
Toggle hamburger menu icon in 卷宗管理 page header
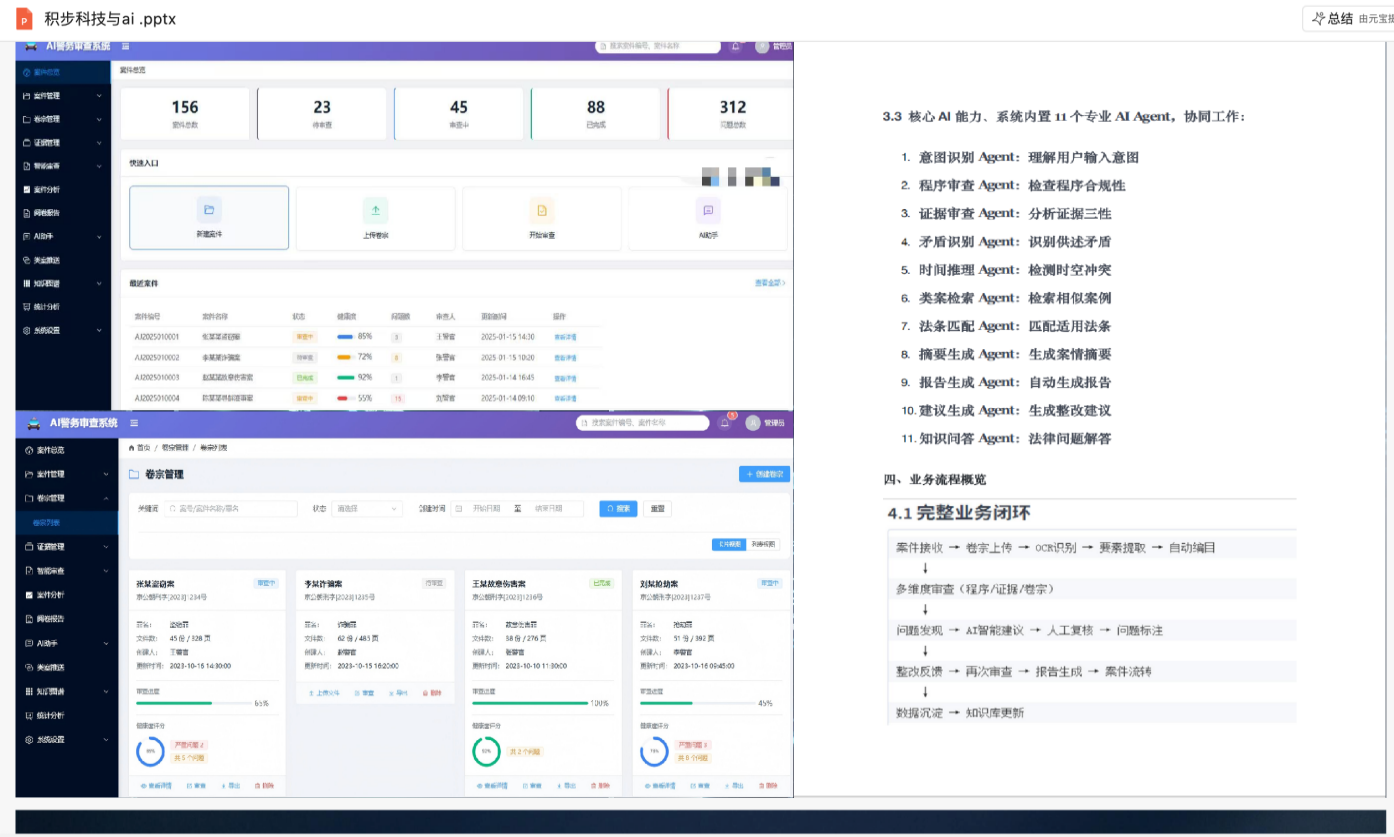[134, 423]
